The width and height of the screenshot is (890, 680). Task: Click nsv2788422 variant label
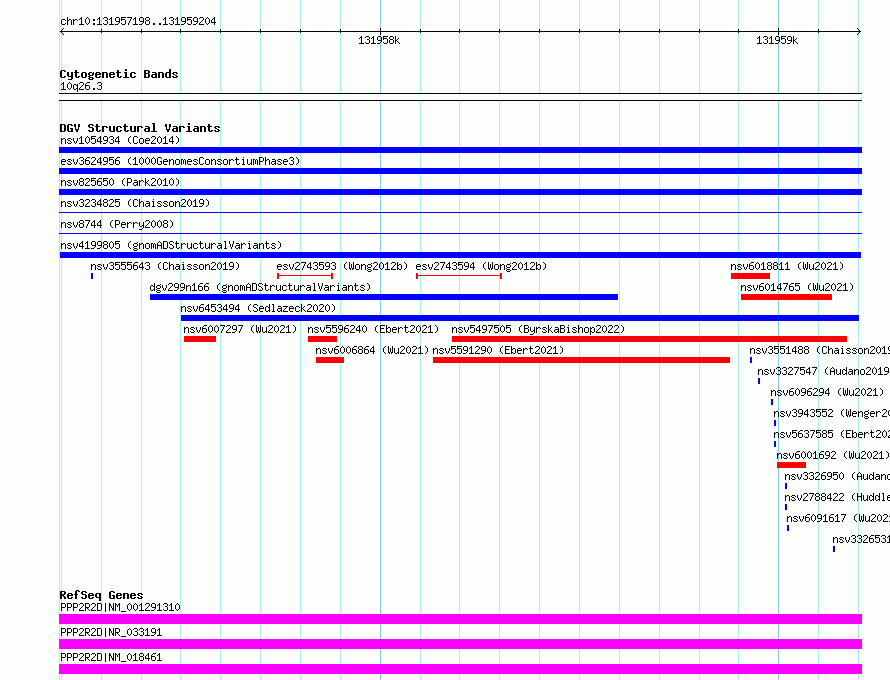[x=837, y=497]
